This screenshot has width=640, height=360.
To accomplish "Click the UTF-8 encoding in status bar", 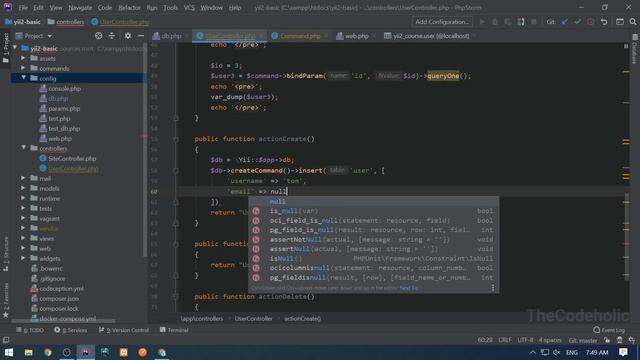I will [x=525, y=340].
